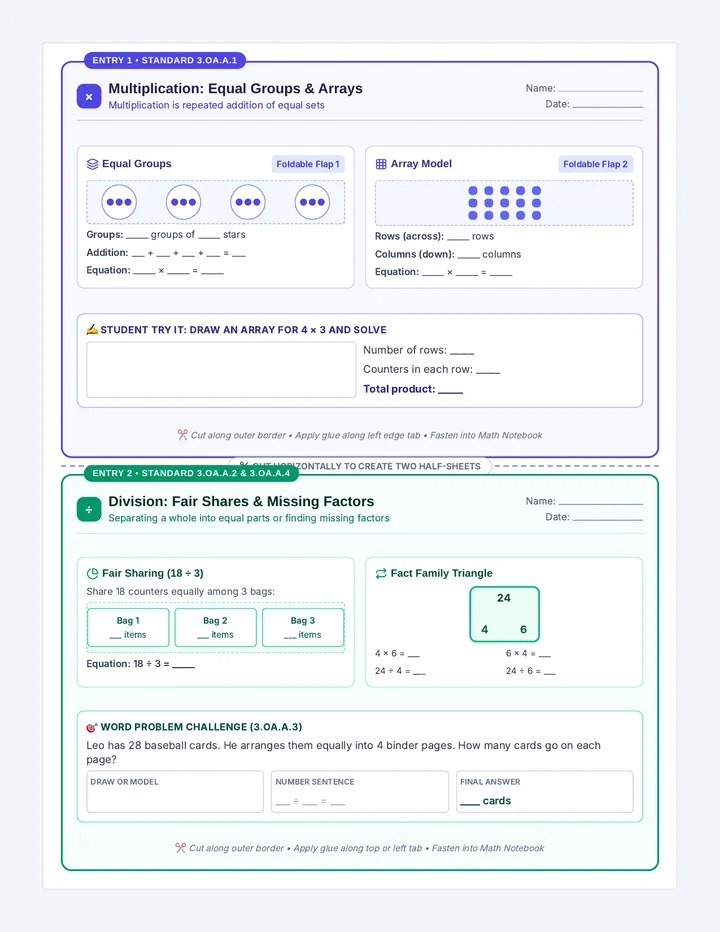Image resolution: width=720 pixels, height=932 pixels.
Task: Click the Name line in Entry 2
Action: coord(600,502)
